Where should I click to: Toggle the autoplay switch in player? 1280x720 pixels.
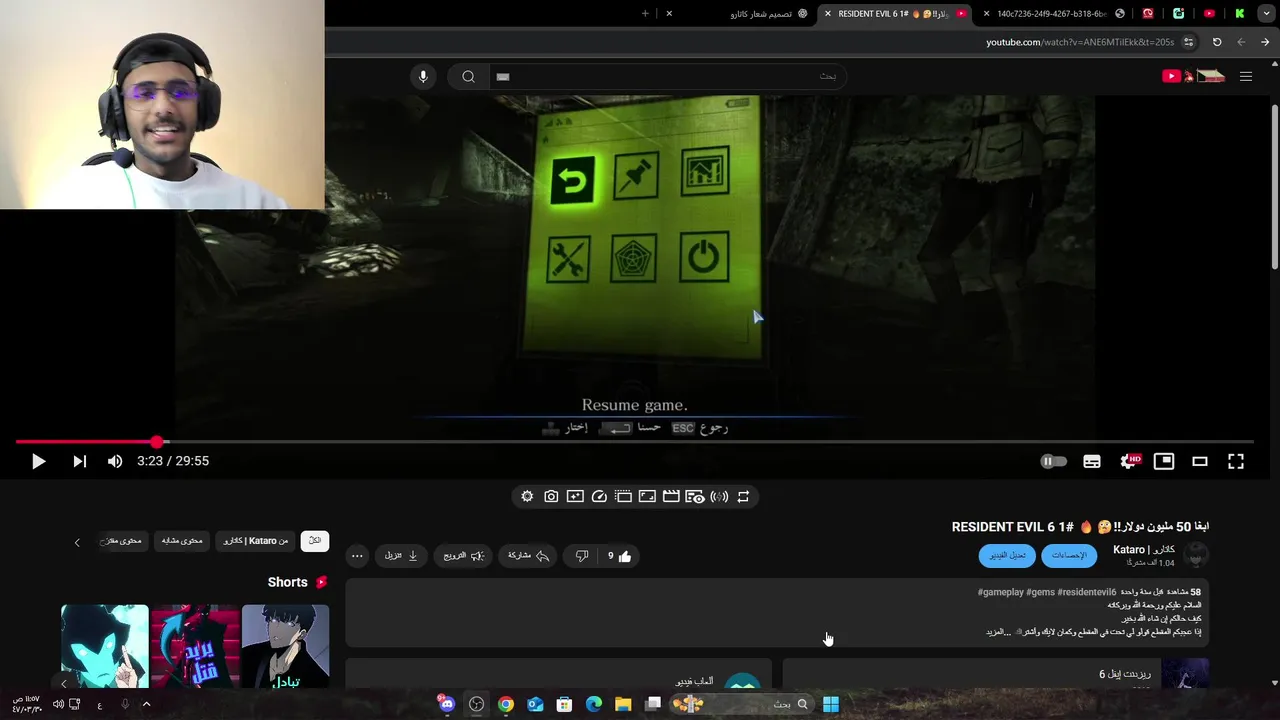click(x=1053, y=461)
